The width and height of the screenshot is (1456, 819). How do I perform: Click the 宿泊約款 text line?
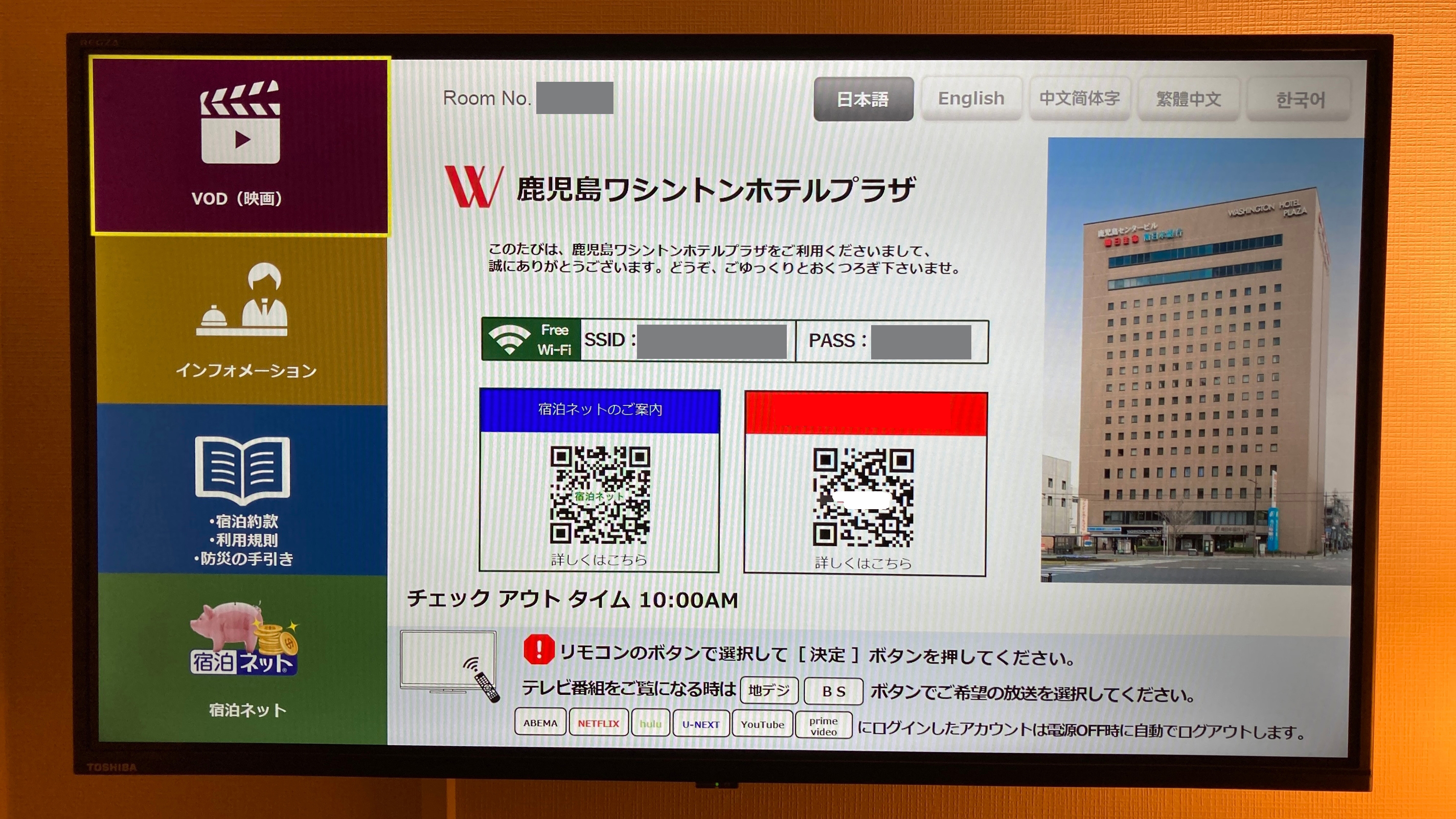[244, 520]
